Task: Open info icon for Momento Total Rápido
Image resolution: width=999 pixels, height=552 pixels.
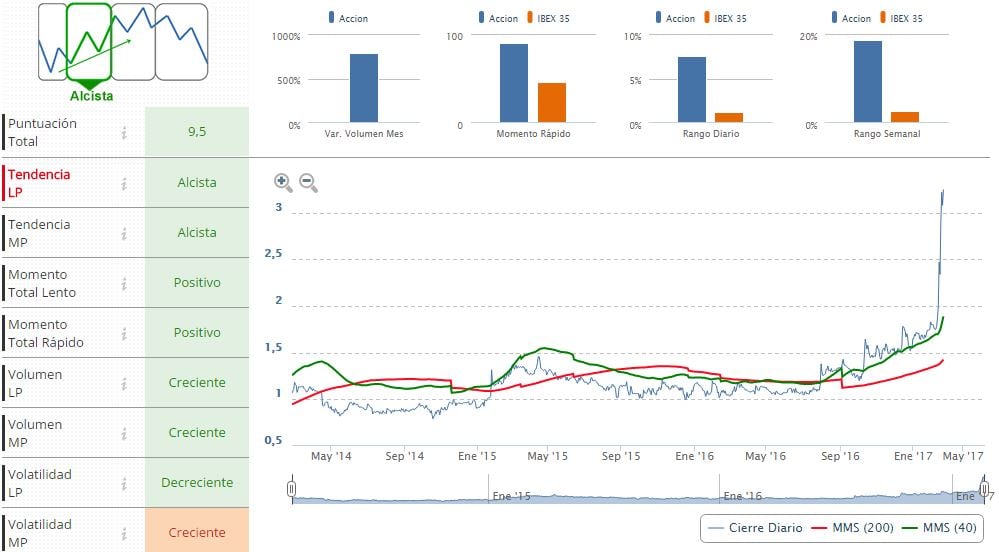Action: (124, 333)
